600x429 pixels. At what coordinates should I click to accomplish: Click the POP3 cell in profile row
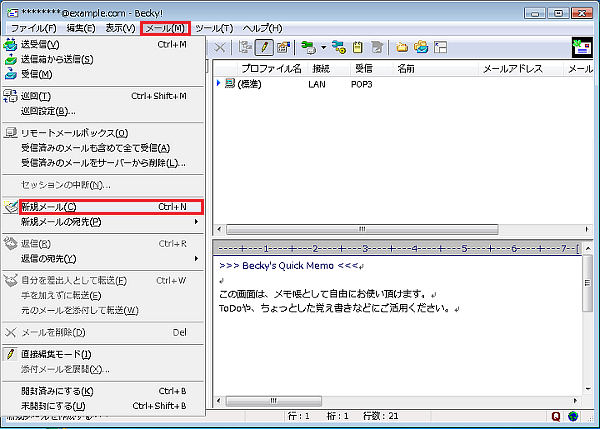tap(362, 84)
